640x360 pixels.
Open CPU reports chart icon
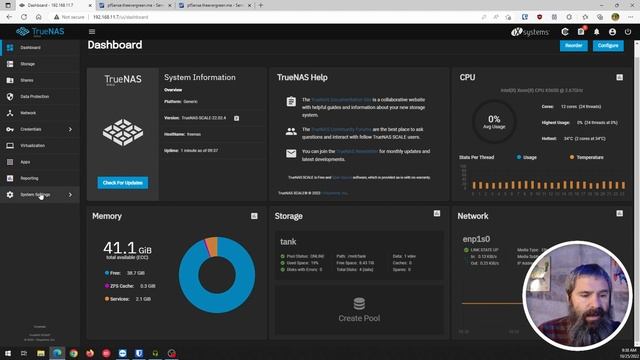[x=619, y=77]
